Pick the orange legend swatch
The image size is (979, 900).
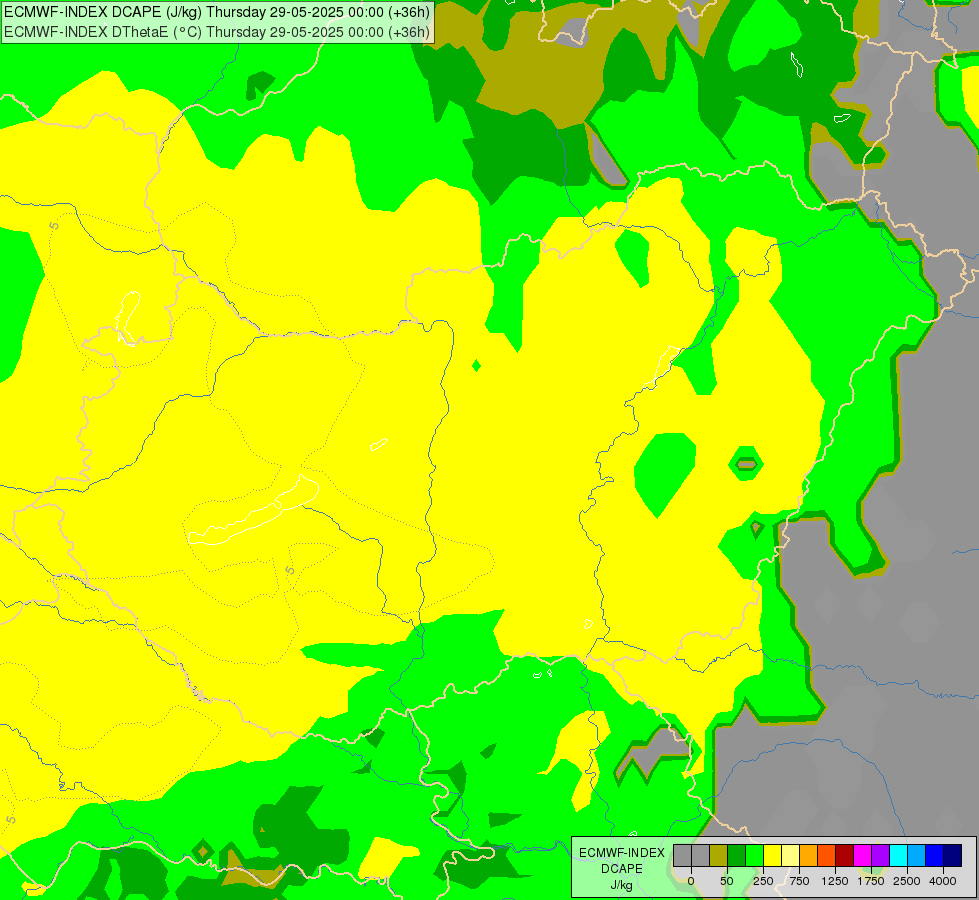pos(809,855)
